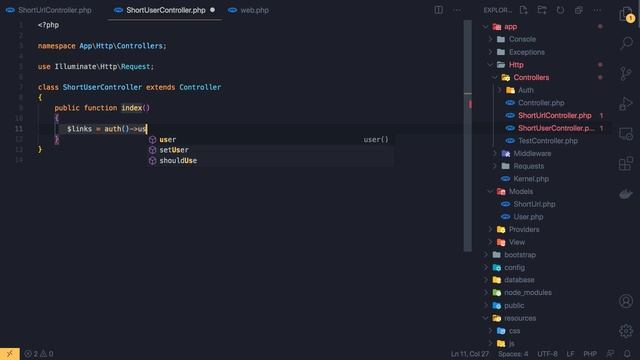The height and width of the screenshot is (360, 640).
Task: Switch to ShortUrlController.php tab
Action: 49,10
